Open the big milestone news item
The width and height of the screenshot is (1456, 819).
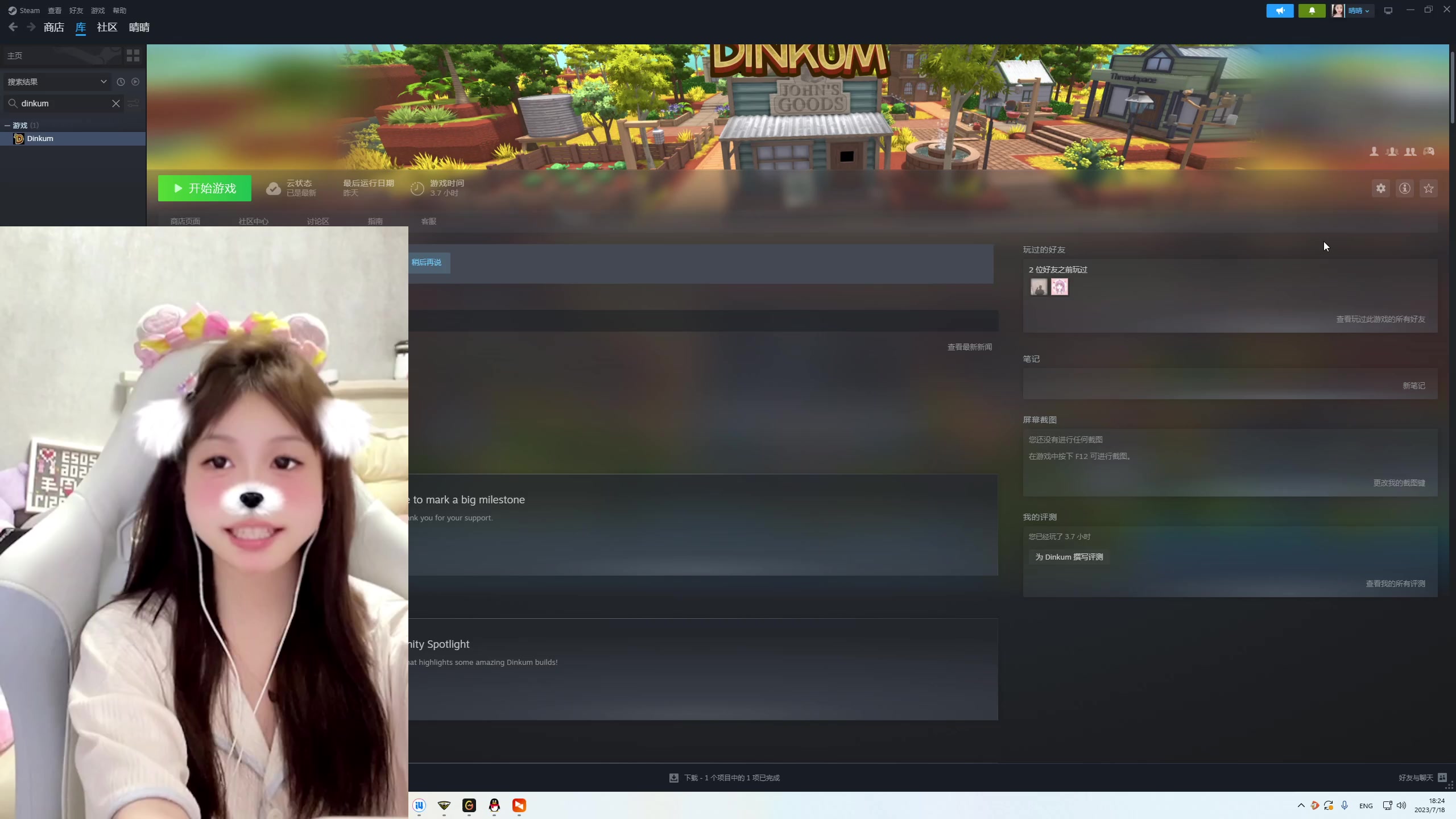click(703, 524)
